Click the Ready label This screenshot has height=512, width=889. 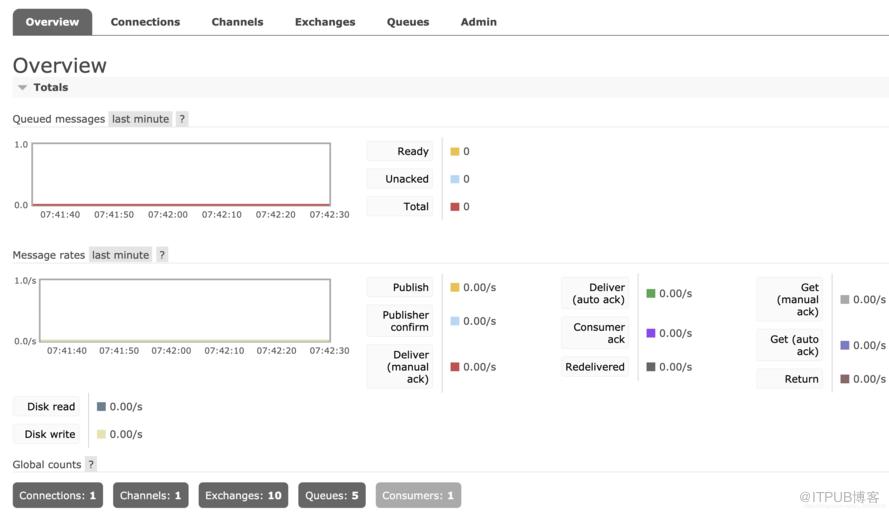click(400, 151)
